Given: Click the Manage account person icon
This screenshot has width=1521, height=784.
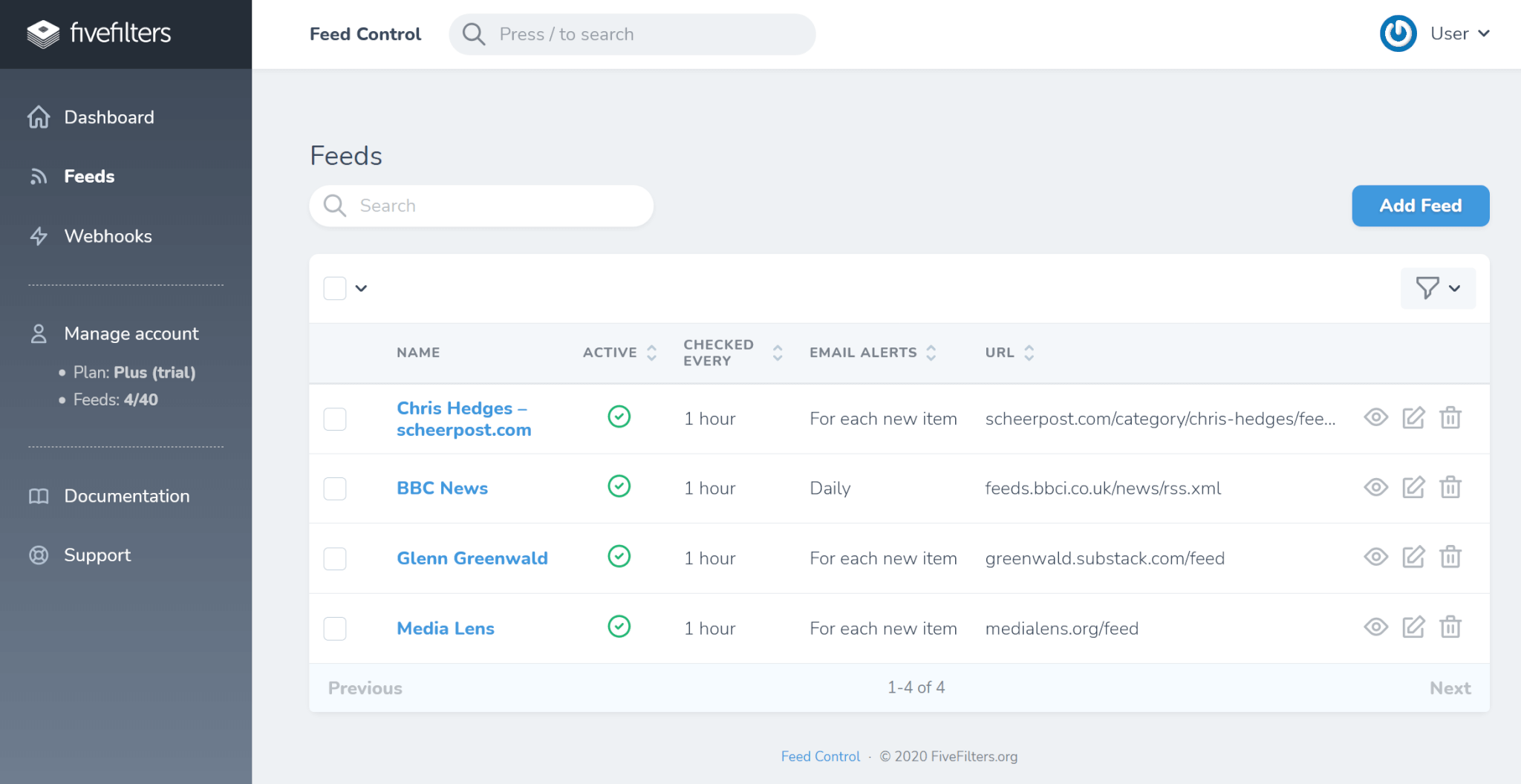Looking at the screenshot, I should click(x=38, y=333).
